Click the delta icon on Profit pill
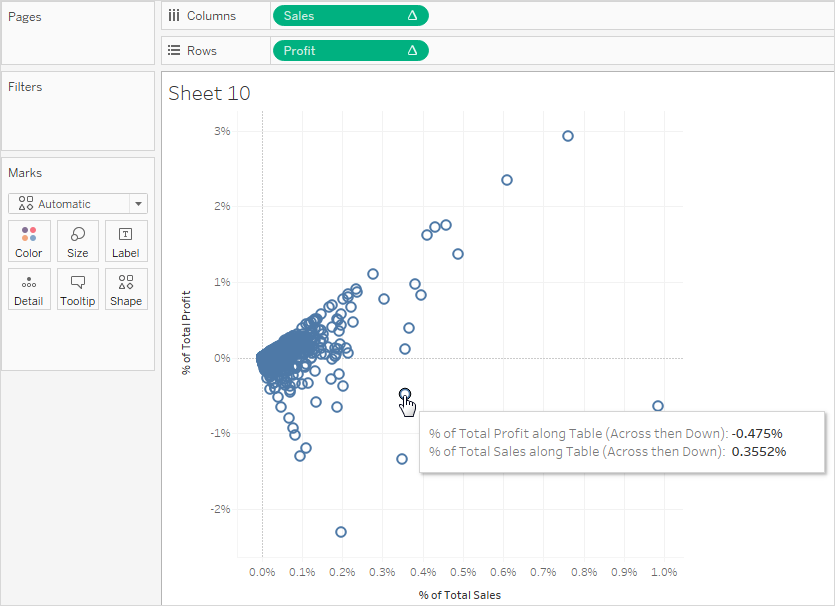This screenshot has height=606, width=835. tap(412, 51)
